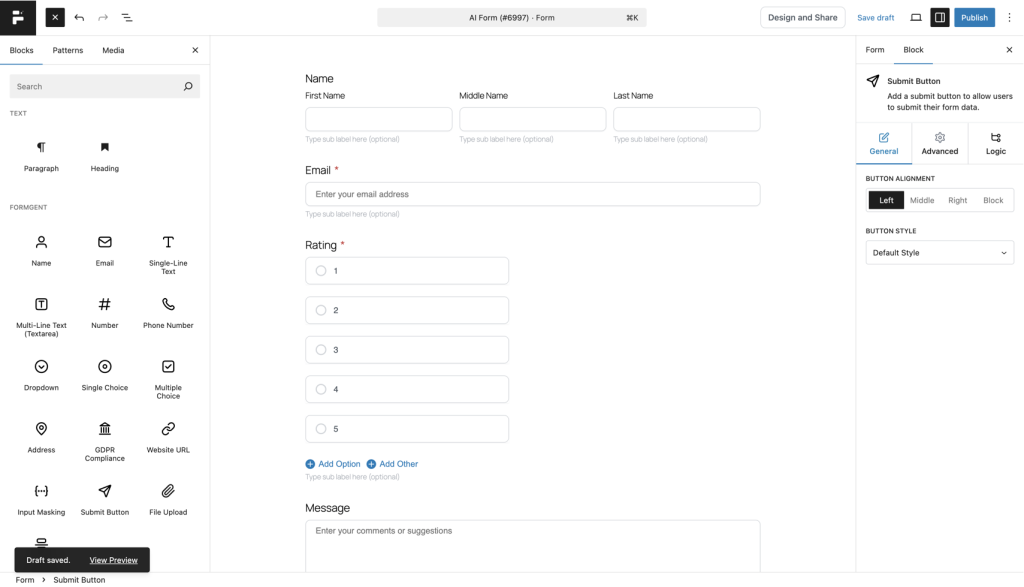Toggle the settings sidebar icon
This screenshot has height=587, width=1024.
pos(940,18)
